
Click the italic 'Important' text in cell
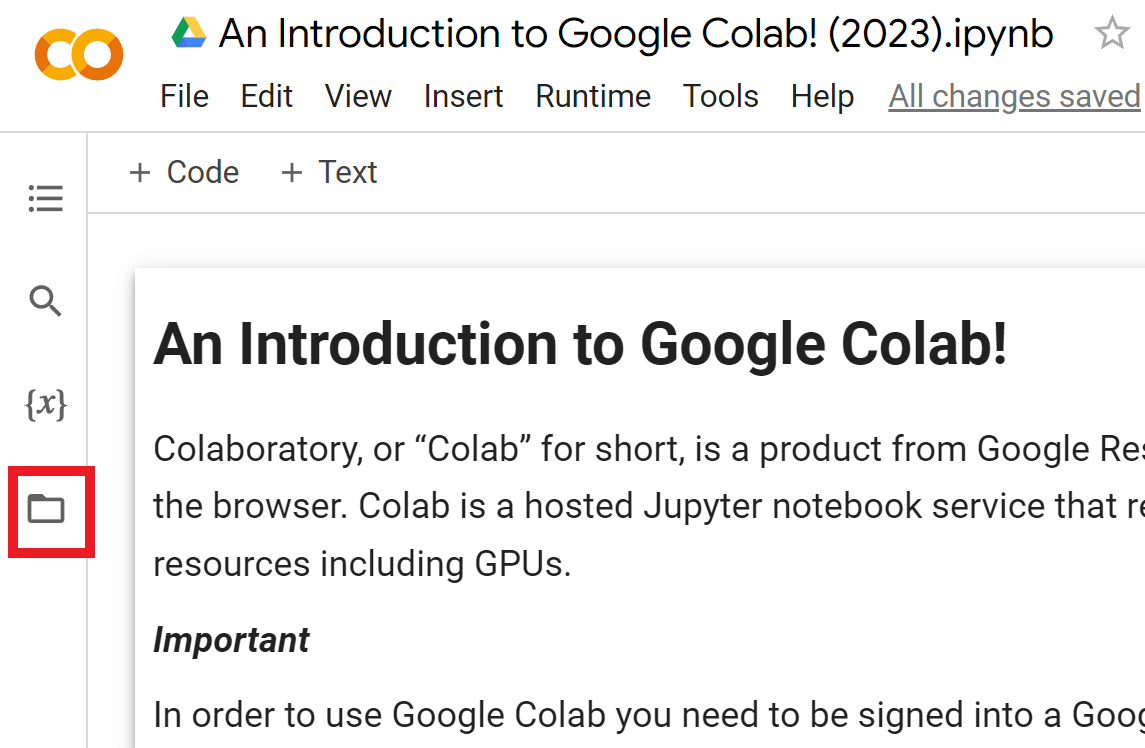[x=231, y=640]
